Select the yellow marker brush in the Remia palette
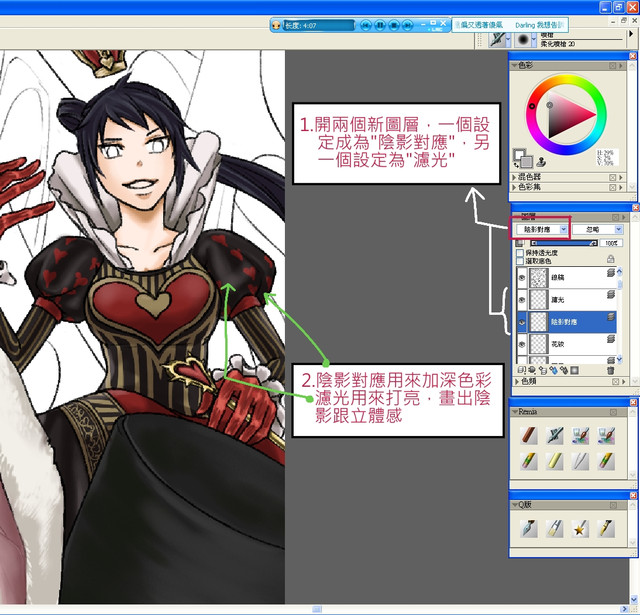Viewport: 640px width, 615px height. coord(555,461)
